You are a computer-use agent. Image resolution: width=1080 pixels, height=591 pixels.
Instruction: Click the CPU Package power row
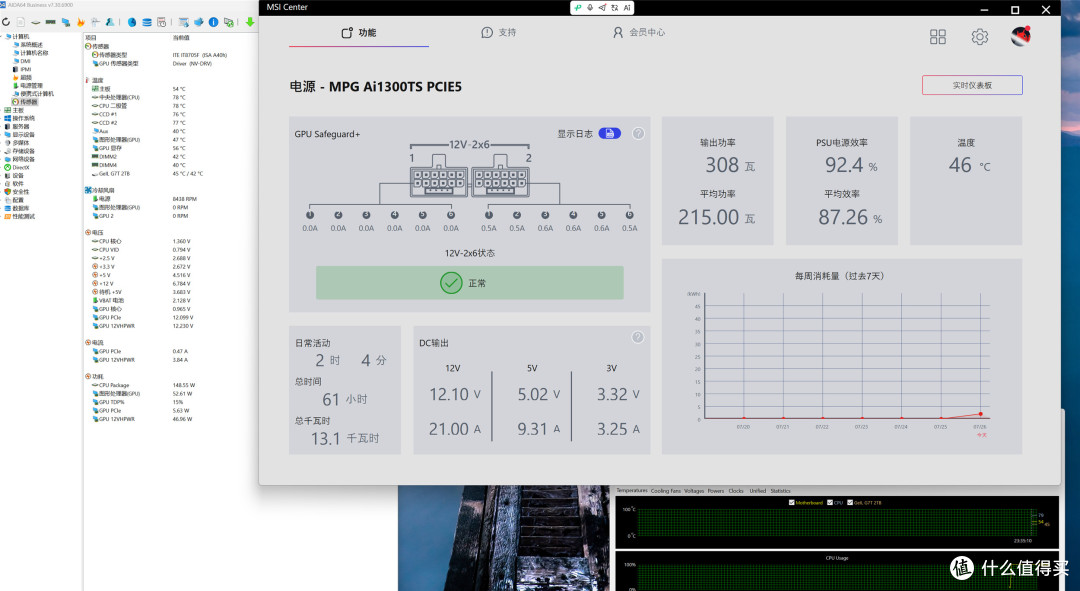point(143,385)
